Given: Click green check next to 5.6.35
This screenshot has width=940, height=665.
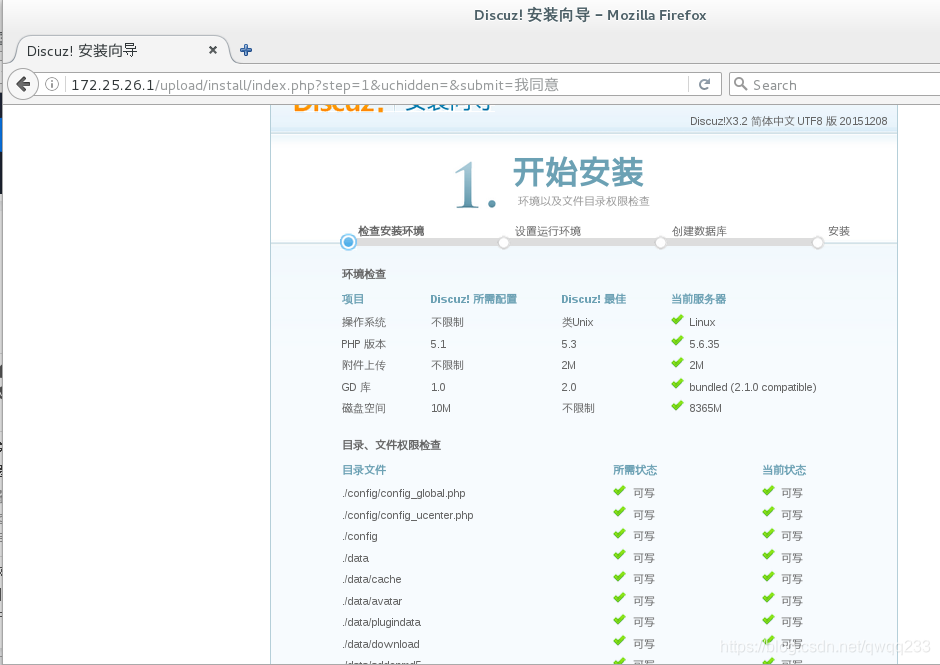Looking at the screenshot, I should click(x=677, y=342).
